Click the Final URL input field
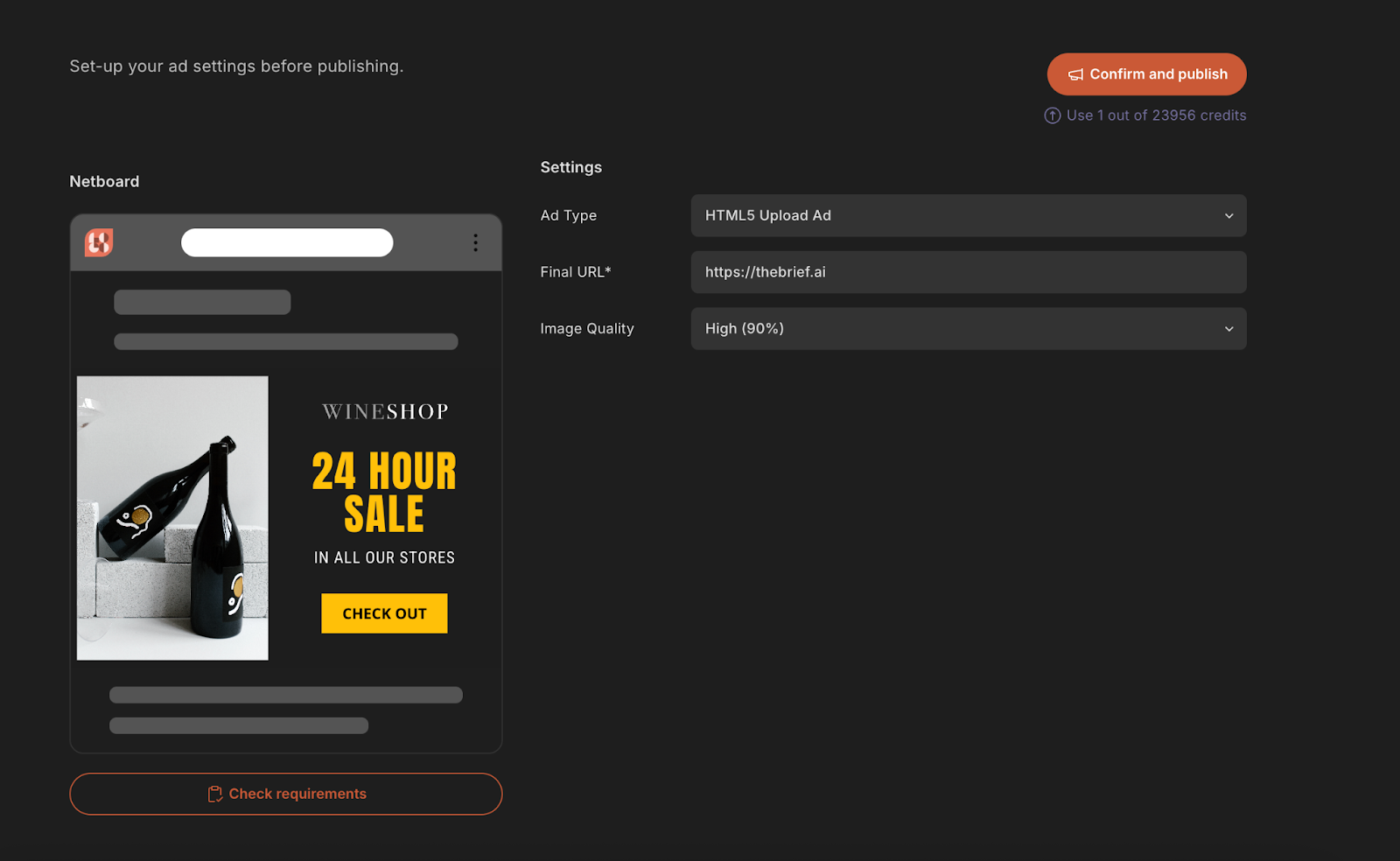The width and height of the screenshot is (1400, 861). [x=968, y=272]
